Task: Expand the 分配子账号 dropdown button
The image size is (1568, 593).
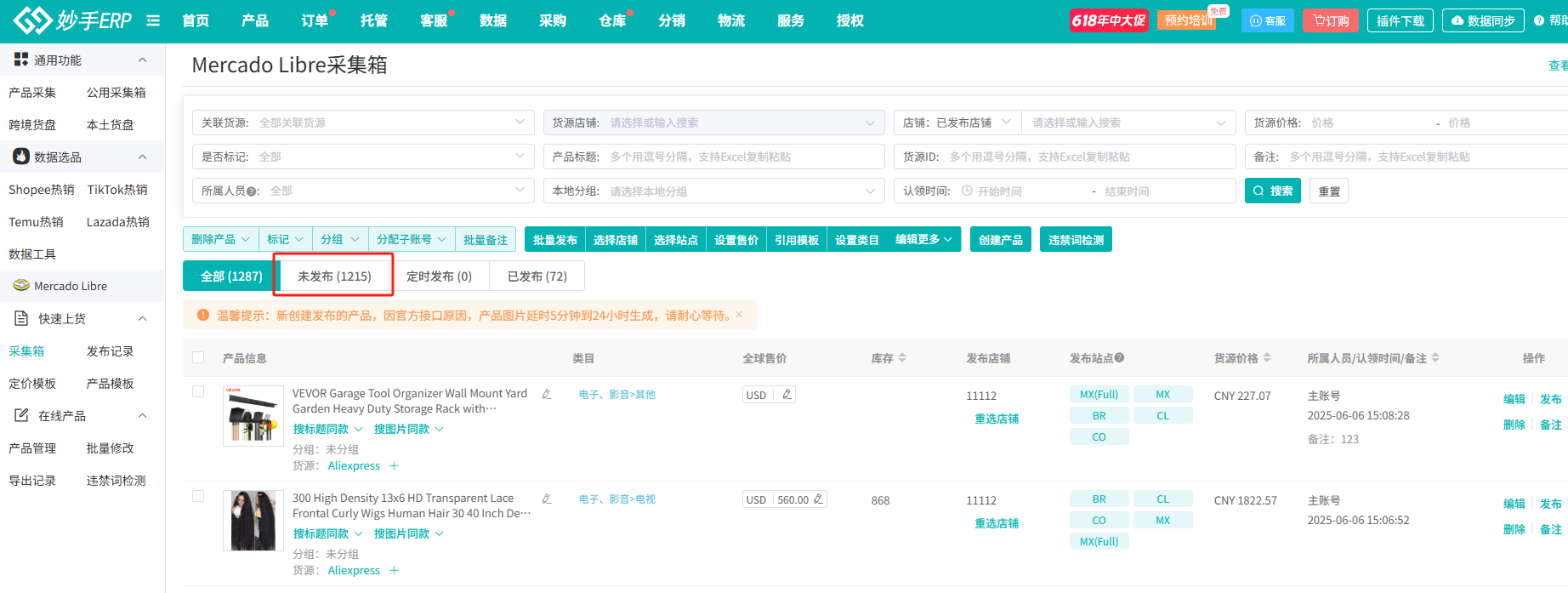Action: (x=412, y=240)
